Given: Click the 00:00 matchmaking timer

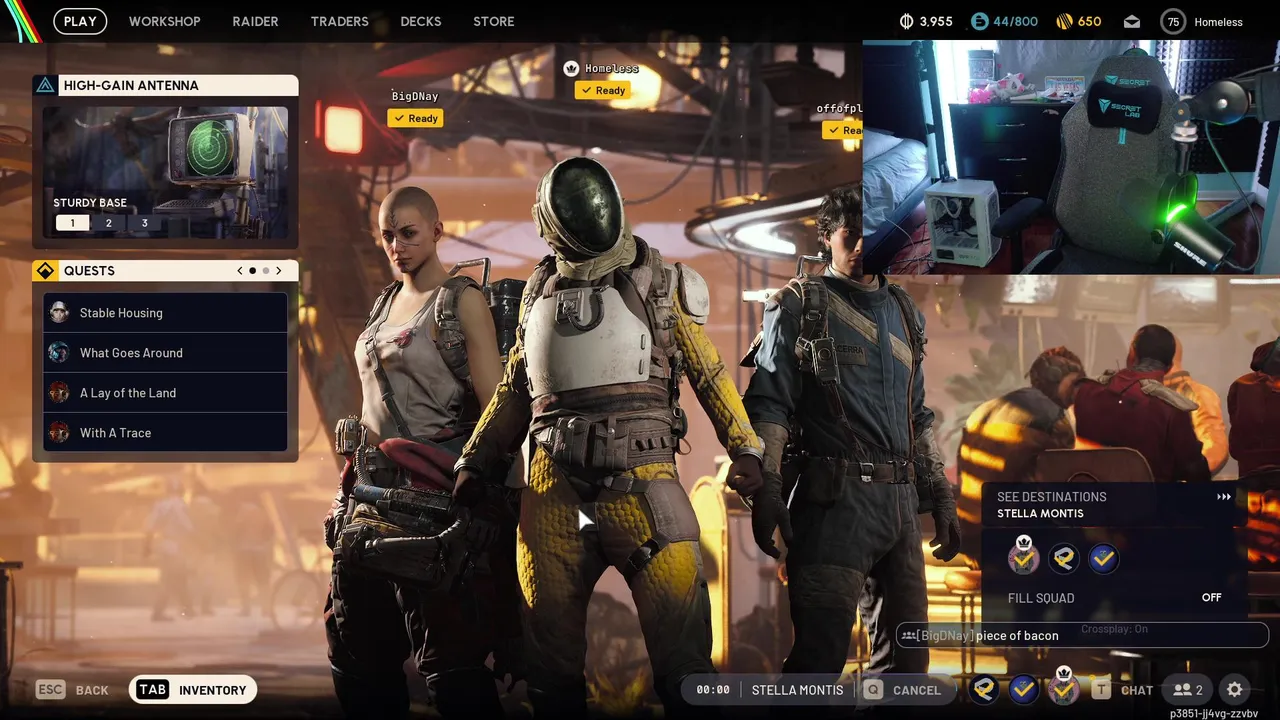Looking at the screenshot, I should tap(713, 690).
